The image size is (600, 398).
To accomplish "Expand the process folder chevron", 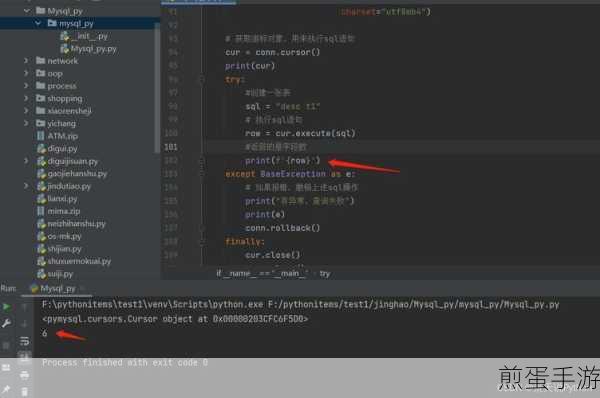I will coord(26,86).
